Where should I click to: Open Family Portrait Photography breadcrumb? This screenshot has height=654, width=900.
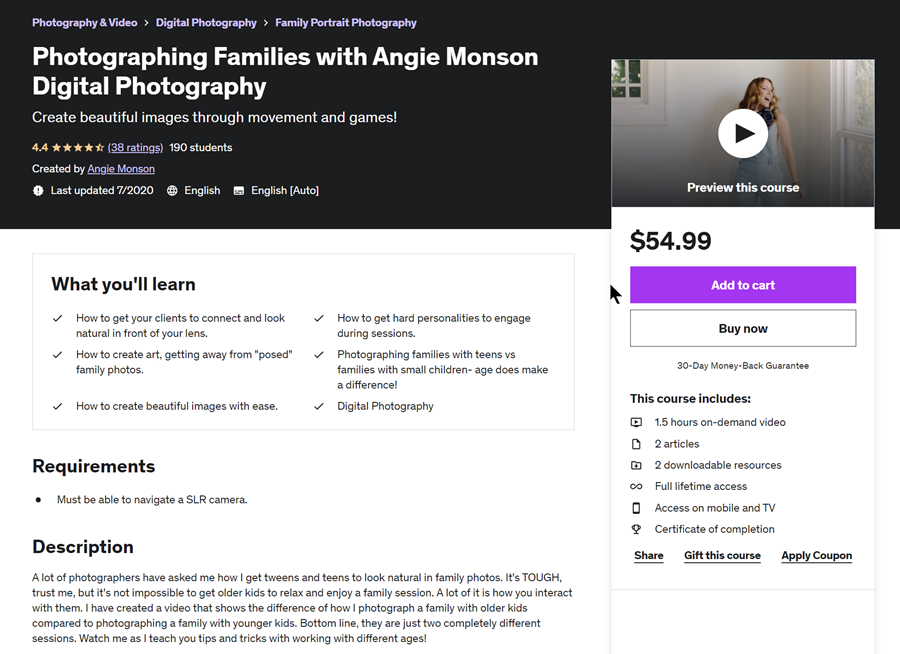pos(346,22)
